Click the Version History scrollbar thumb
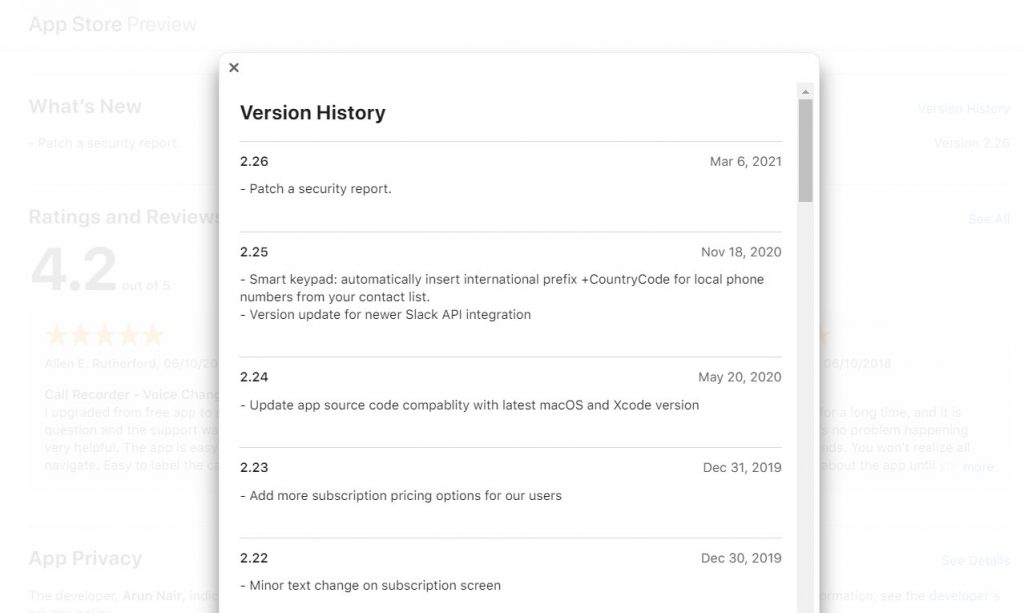Viewport: 1024px width, 613px height. tap(805, 150)
